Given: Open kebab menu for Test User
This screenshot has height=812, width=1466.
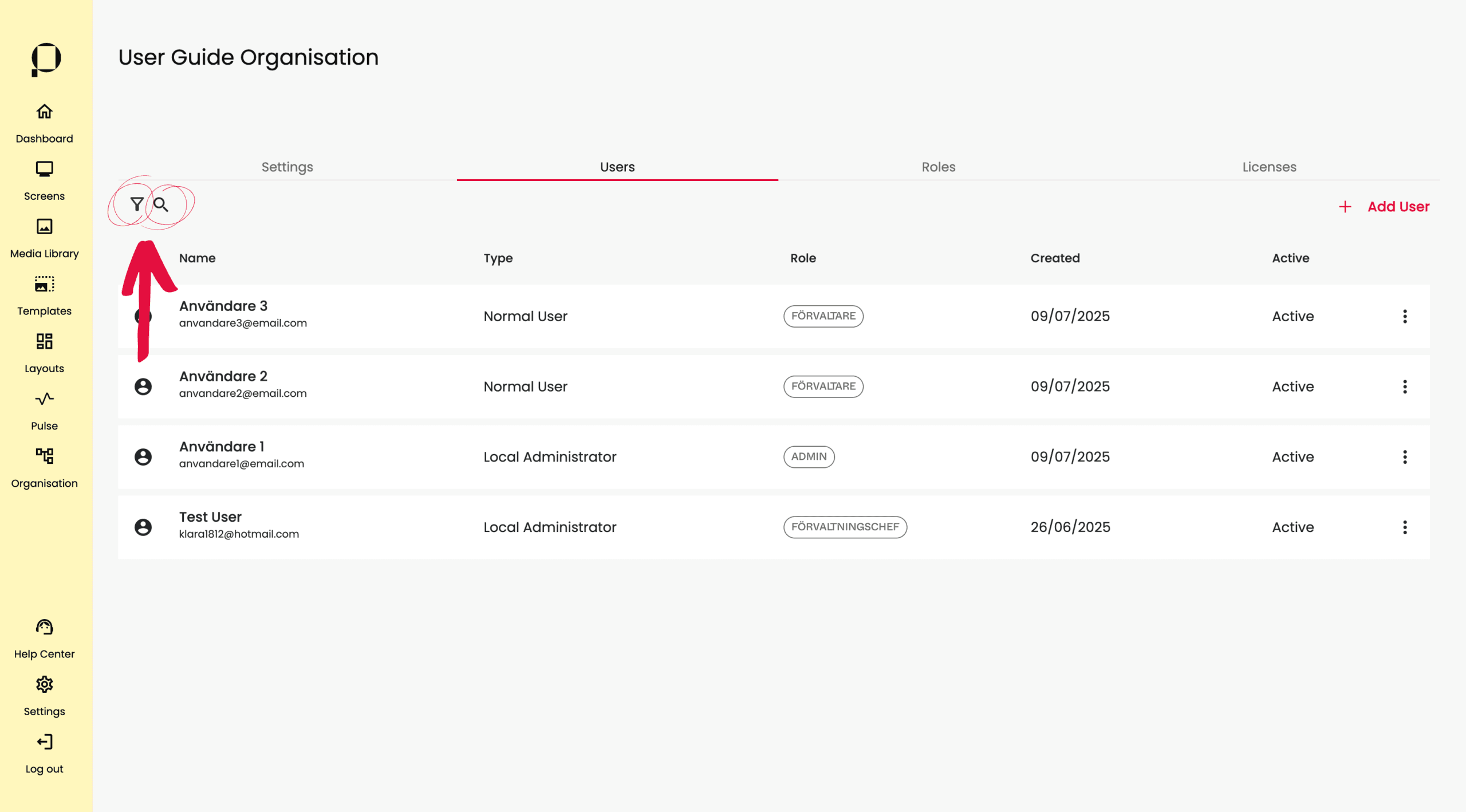Looking at the screenshot, I should coord(1404,527).
